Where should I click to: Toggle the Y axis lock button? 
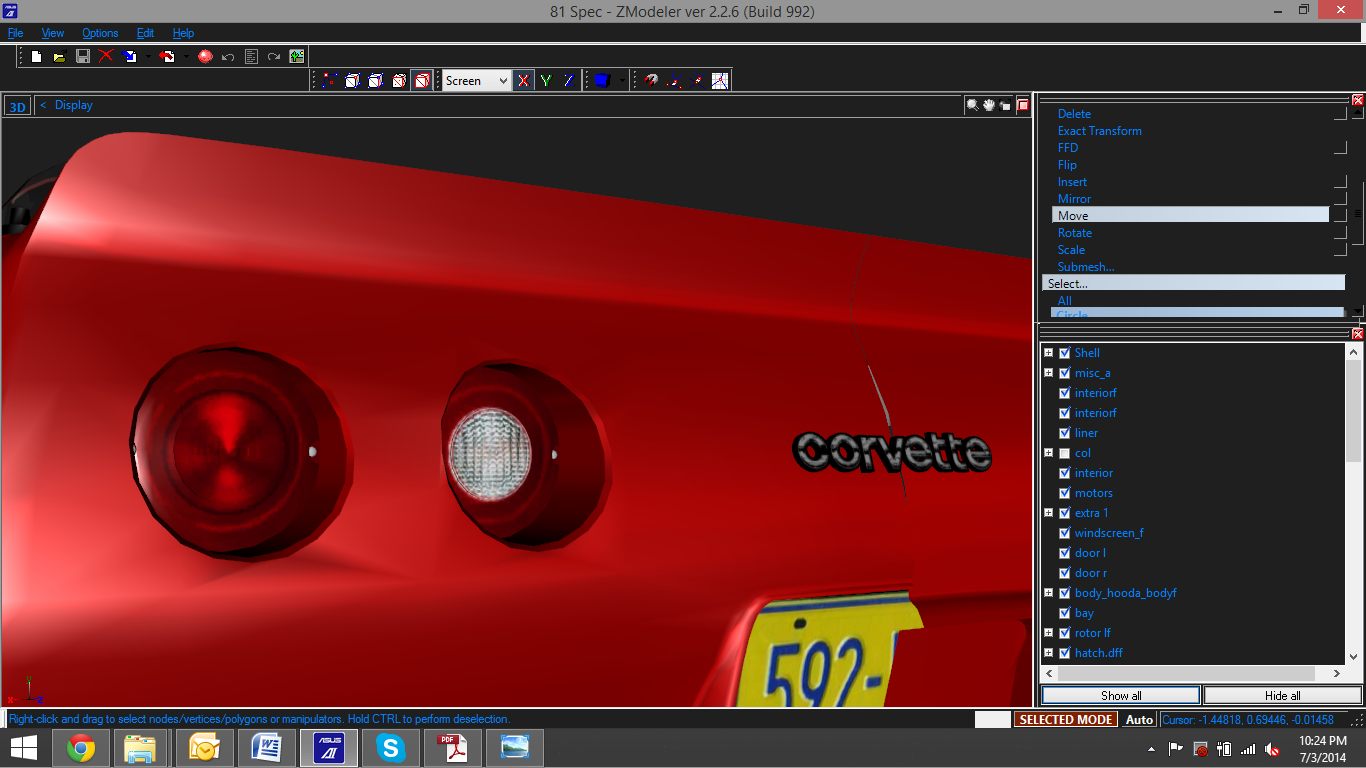pos(546,80)
